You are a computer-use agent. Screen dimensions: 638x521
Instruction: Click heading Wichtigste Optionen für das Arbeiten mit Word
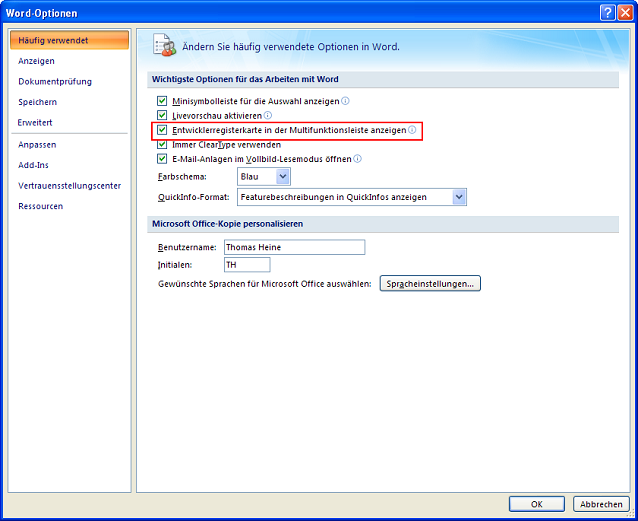point(245,79)
